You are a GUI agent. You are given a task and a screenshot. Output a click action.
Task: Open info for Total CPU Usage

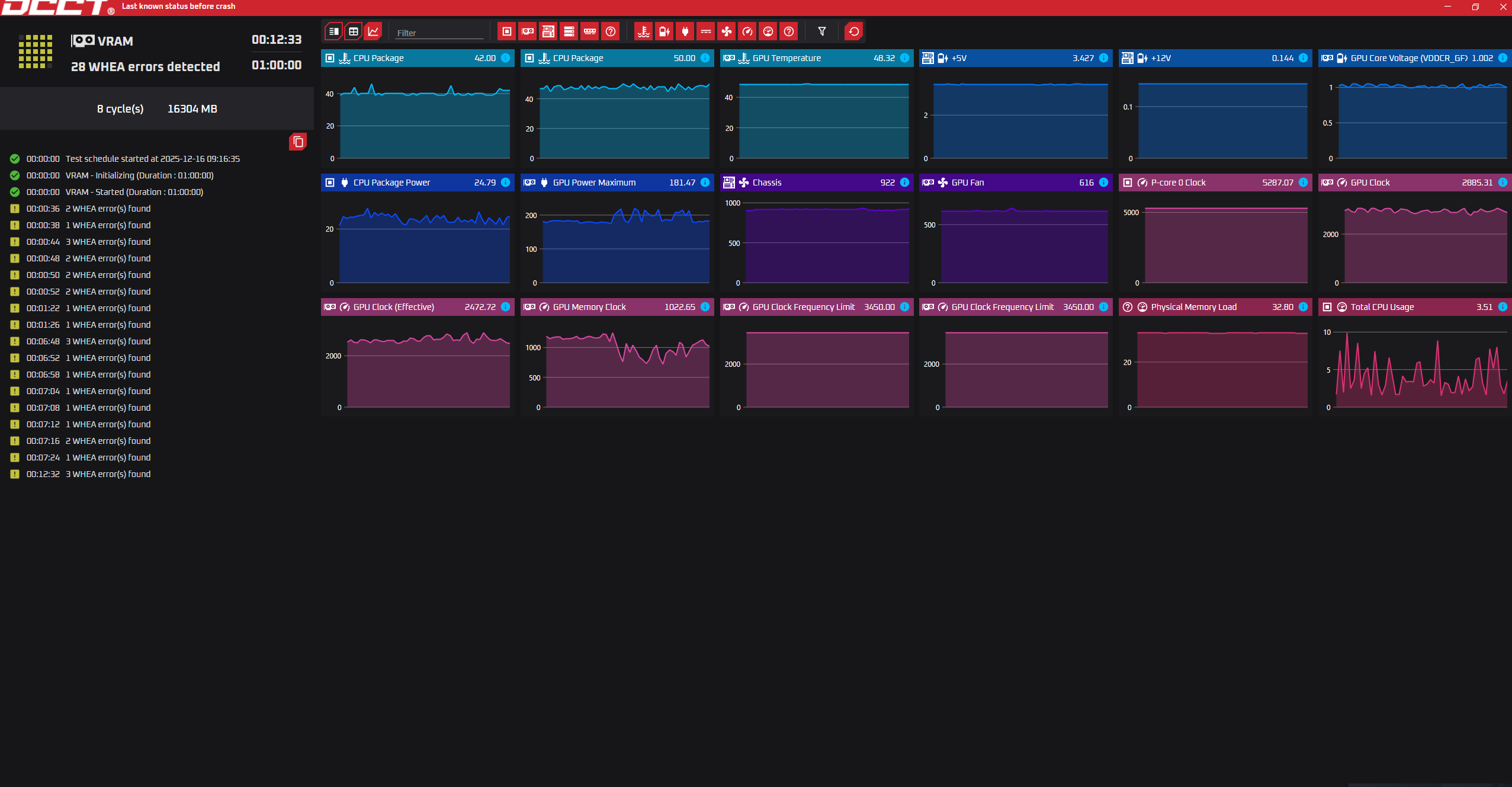[1503, 307]
